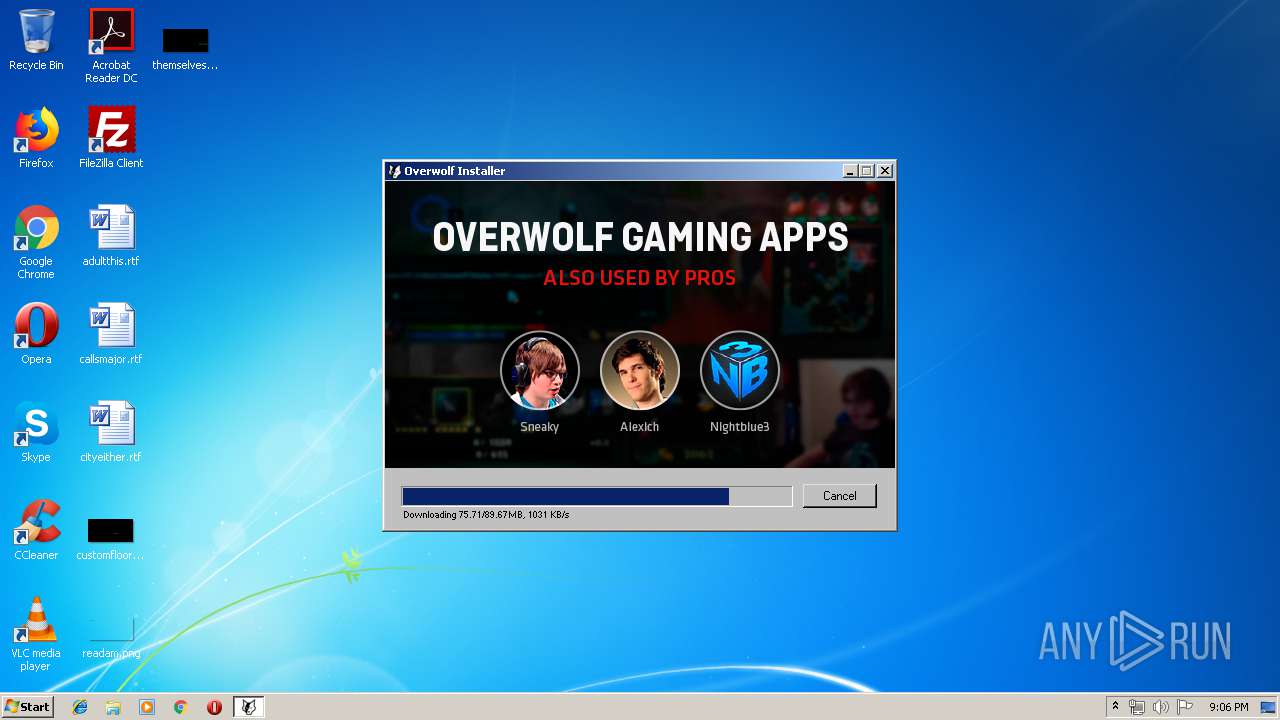Image resolution: width=1280 pixels, height=720 pixels.
Task: Launch Internet Explorer from taskbar
Action: [80, 707]
